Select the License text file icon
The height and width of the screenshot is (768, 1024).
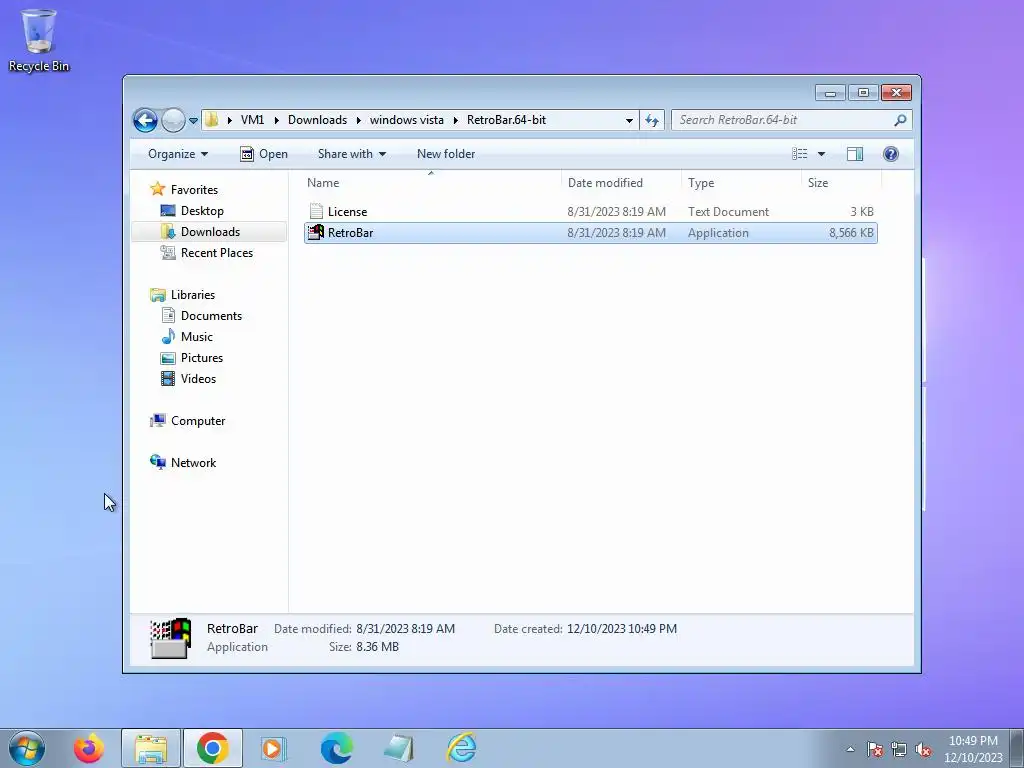(316, 211)
